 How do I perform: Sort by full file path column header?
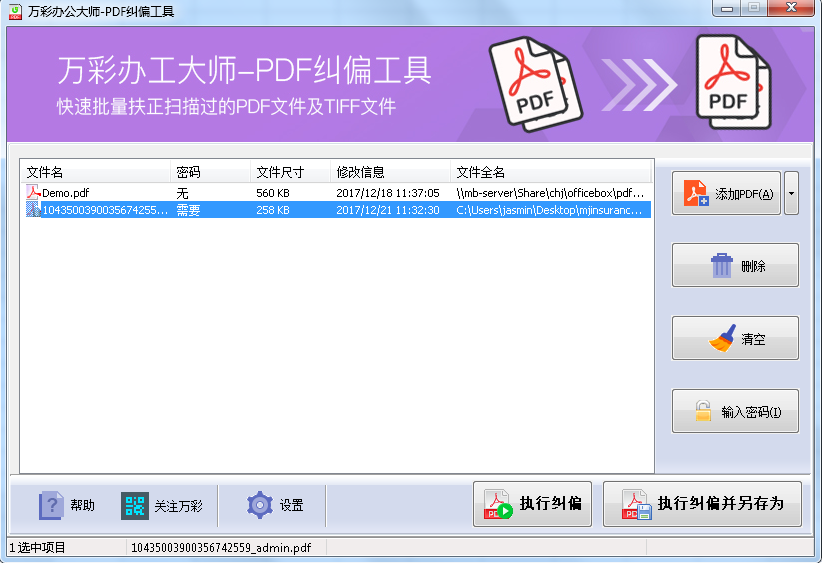(550, 172)
